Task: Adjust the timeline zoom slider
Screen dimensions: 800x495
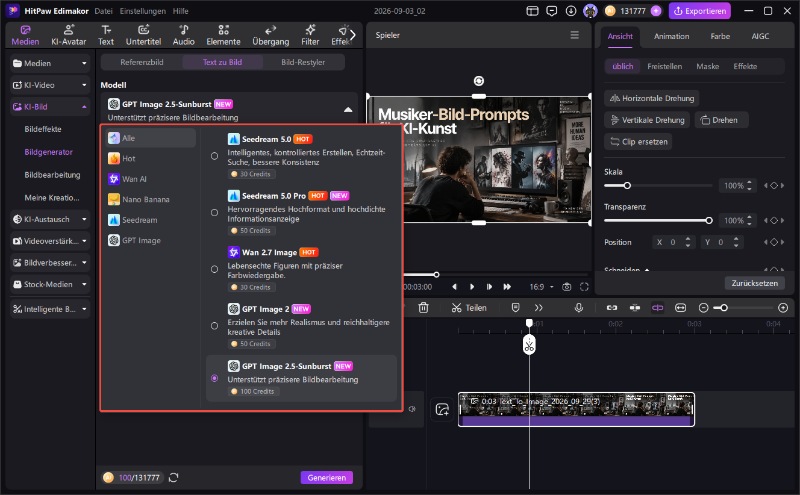Action: click(x=723, y=308)
